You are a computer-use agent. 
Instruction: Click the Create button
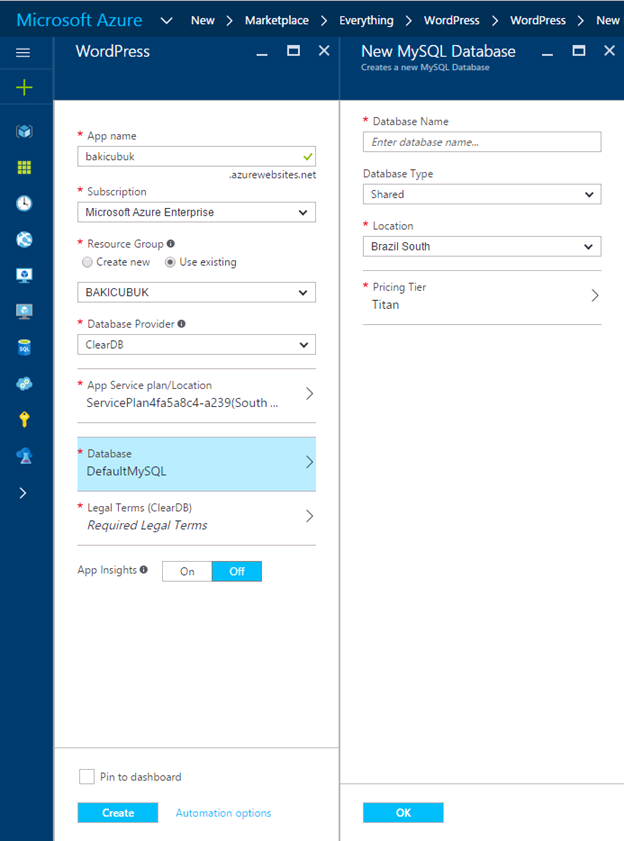[118, 813]
